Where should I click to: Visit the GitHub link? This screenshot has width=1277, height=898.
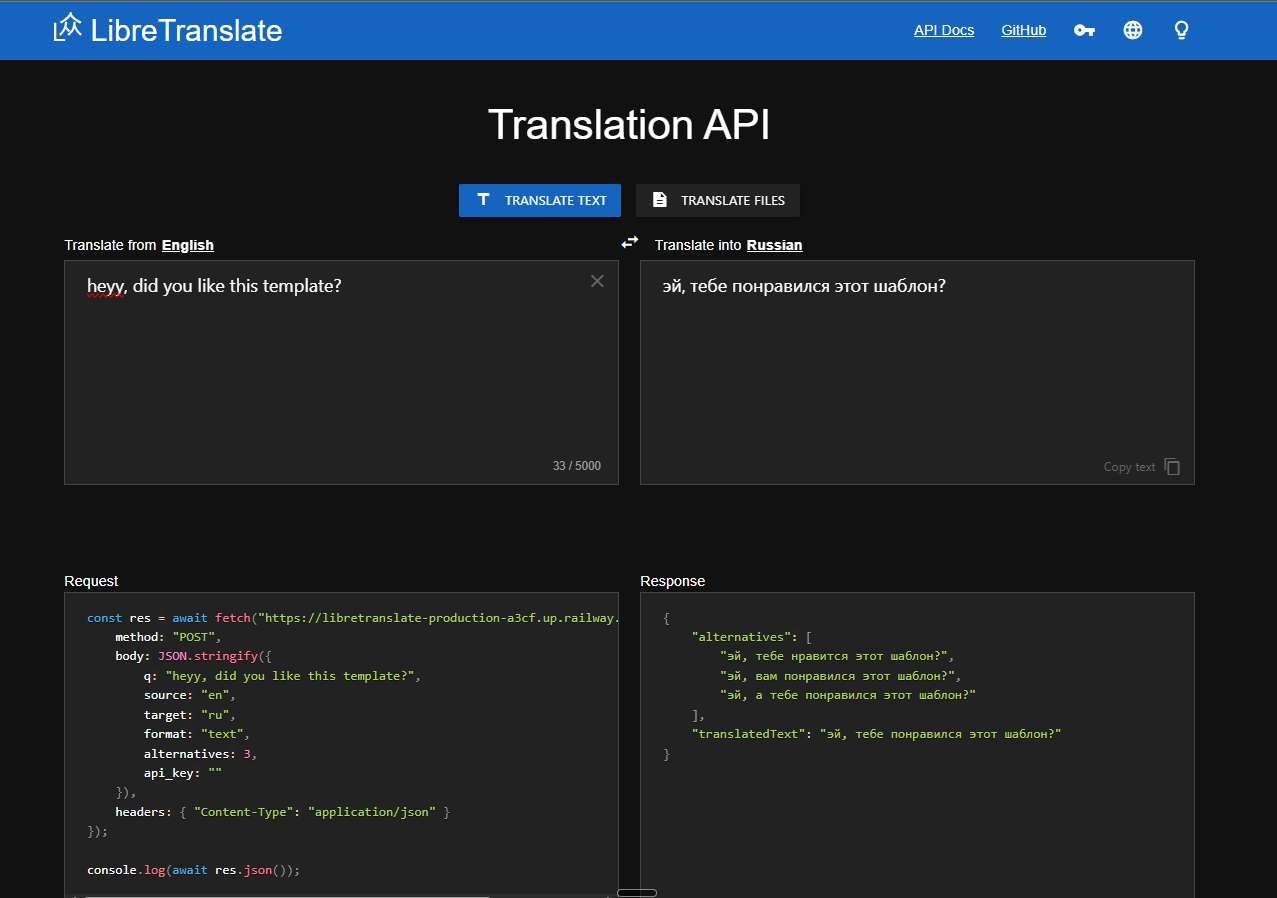click(1023, 30)
